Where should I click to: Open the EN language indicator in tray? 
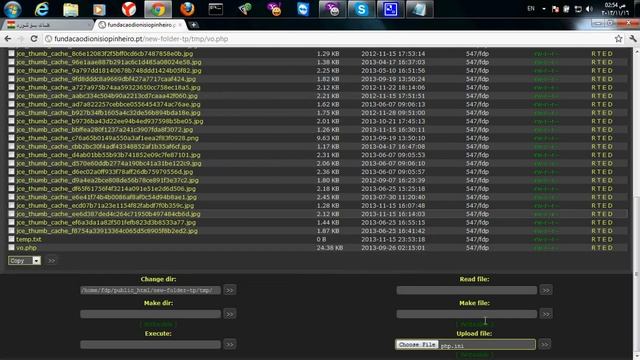point(531,9)
